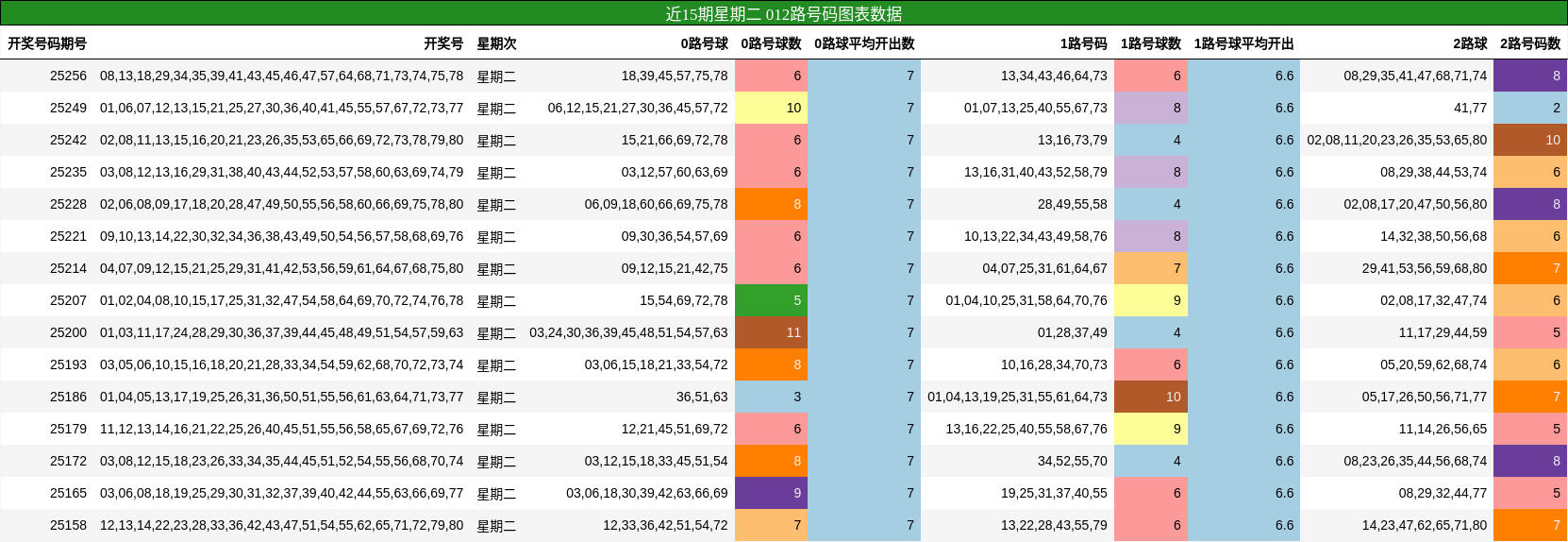Click the purple 9 cell in row 25165
The image size is (1568, 542).
(771, 493)
